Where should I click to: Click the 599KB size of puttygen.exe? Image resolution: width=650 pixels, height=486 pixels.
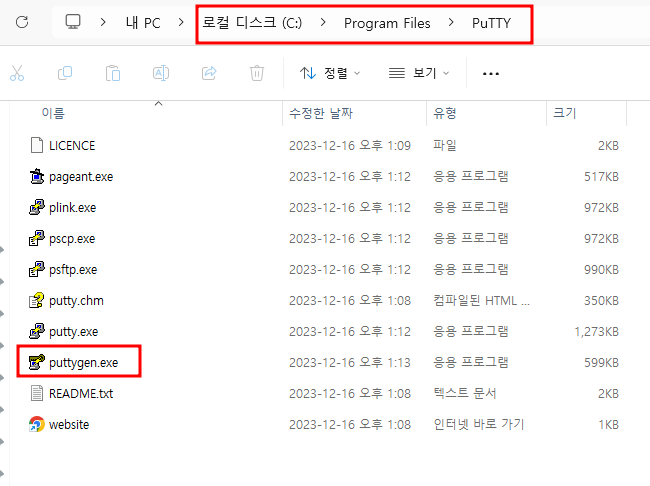coord(601,363)
